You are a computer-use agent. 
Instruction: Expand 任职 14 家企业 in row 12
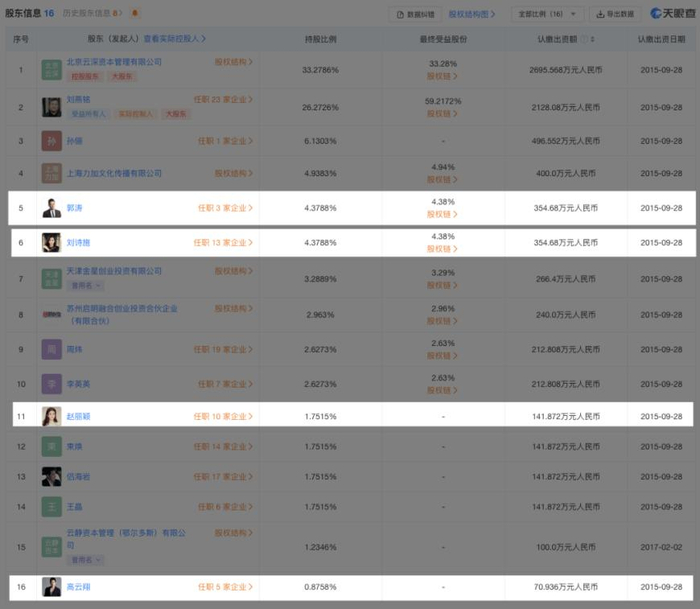pyautogui.click(x=223, y=446)
